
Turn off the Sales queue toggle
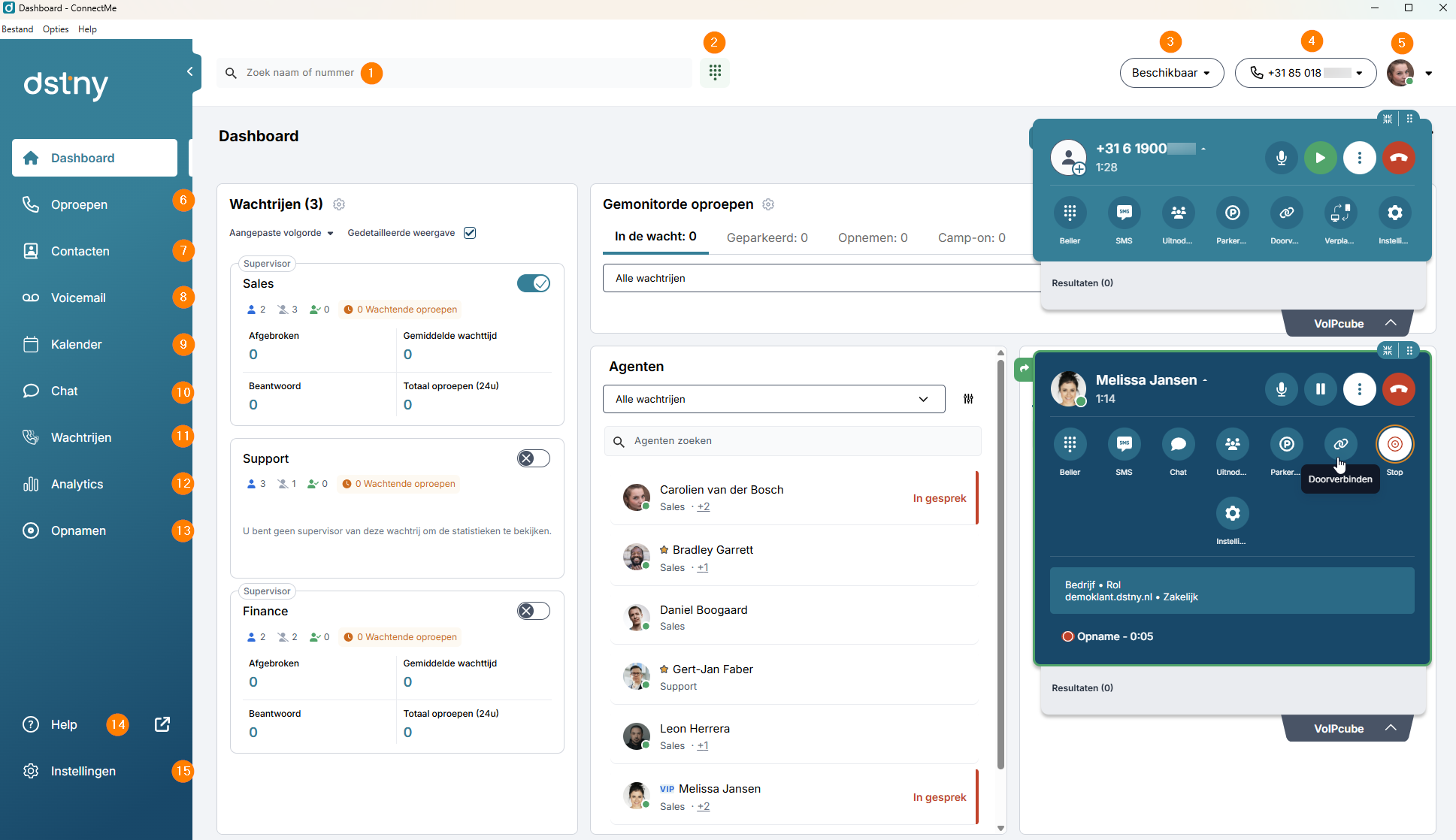click(x=534, y=283)
